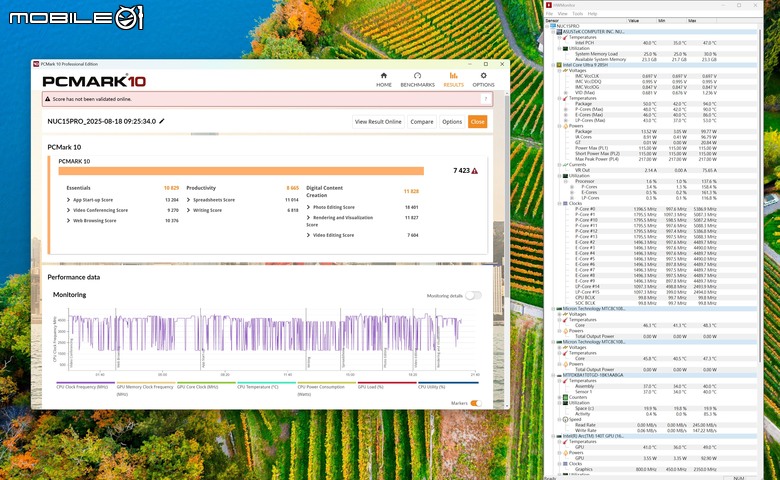Image resolution: width=780 pixels, height=480 pixels.
Task: Open the Results tab in PCMark 10
Action: click(453, 80)
